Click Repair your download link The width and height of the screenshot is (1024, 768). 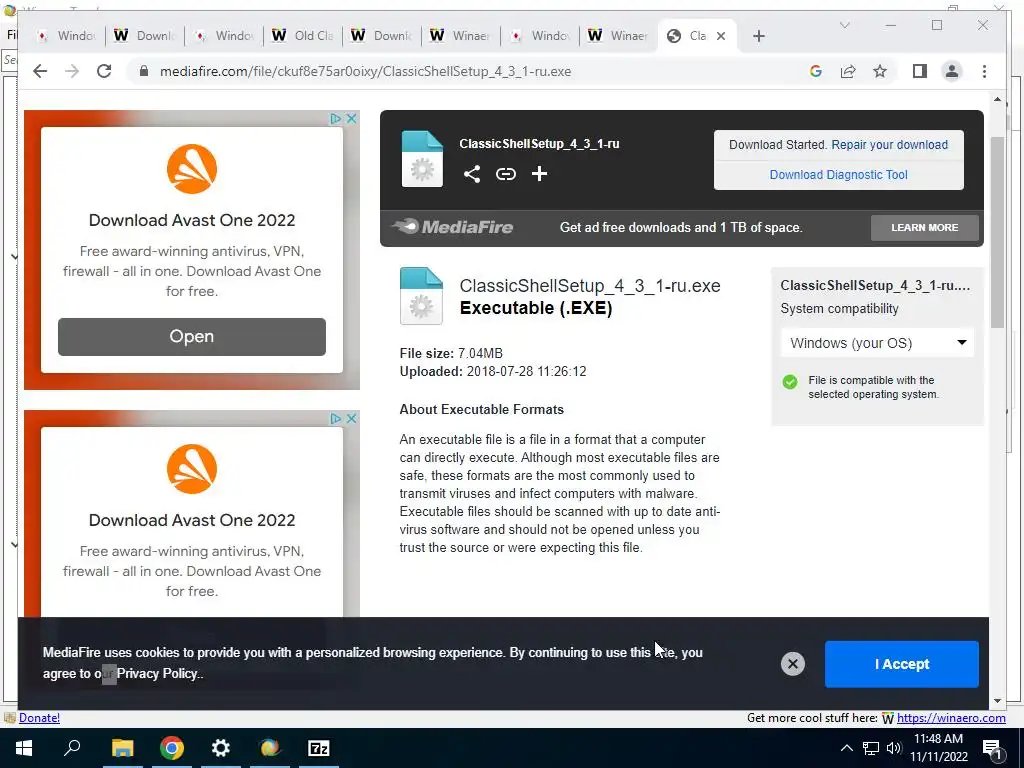coord(889,145)
